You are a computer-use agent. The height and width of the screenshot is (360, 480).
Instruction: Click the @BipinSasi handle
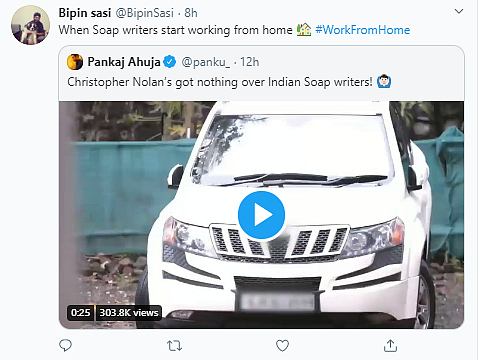pyautogui.click(x=145, y=13)
